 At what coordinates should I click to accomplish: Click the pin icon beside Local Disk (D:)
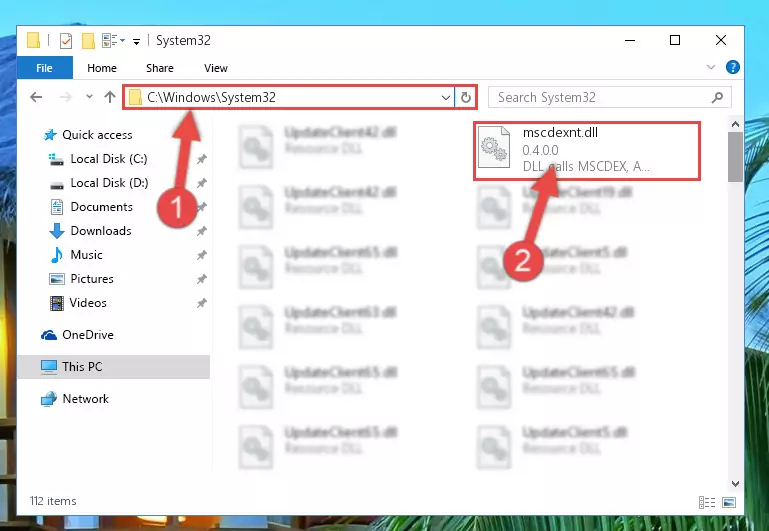coord(202,183)
